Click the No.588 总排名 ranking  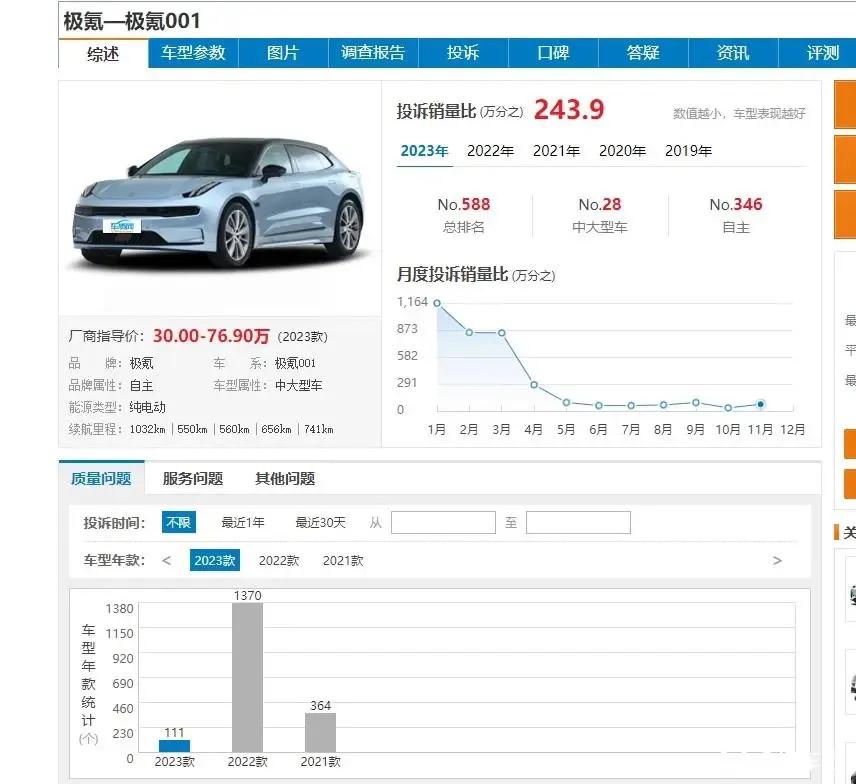pyautogui.click(x=463, y=215)
